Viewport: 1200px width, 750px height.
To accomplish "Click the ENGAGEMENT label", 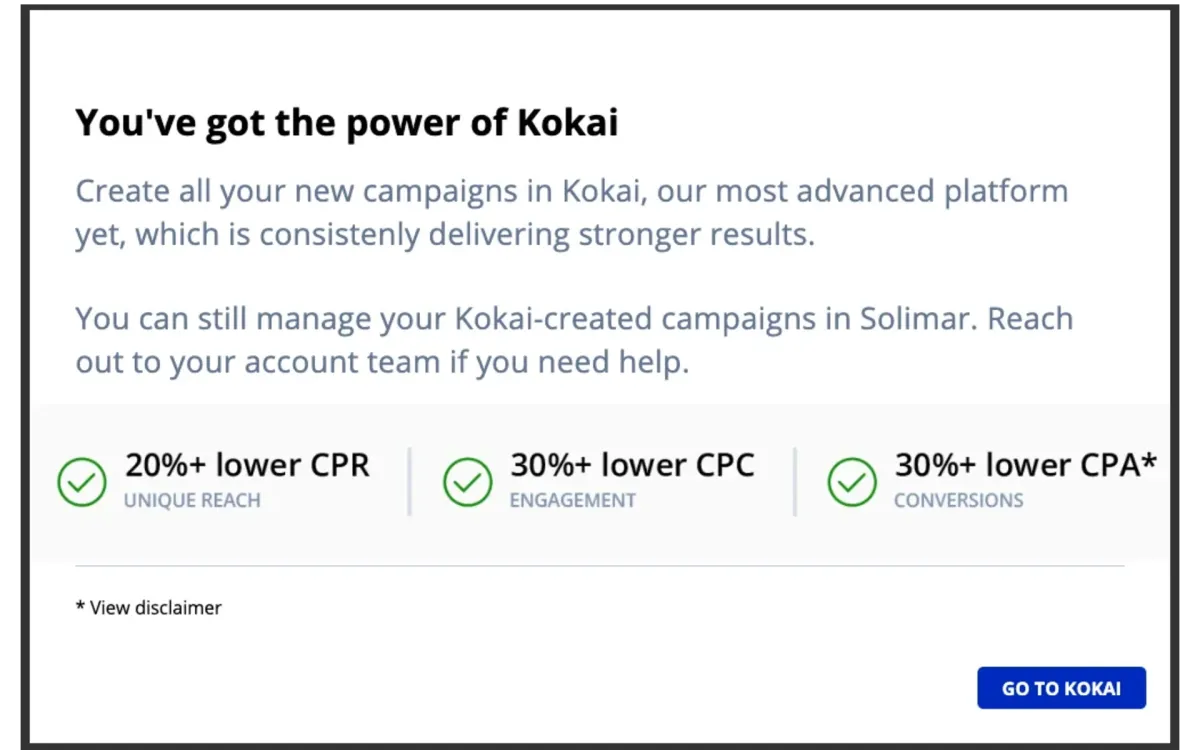I will [573, 500].
